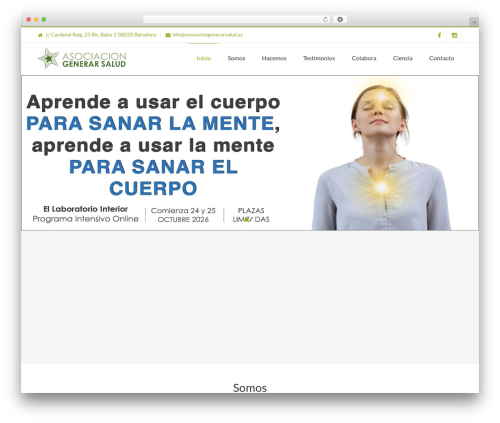Screen dimensions: 500x423
Task: Open the Facebook icon link
Action: click(439, 35)
